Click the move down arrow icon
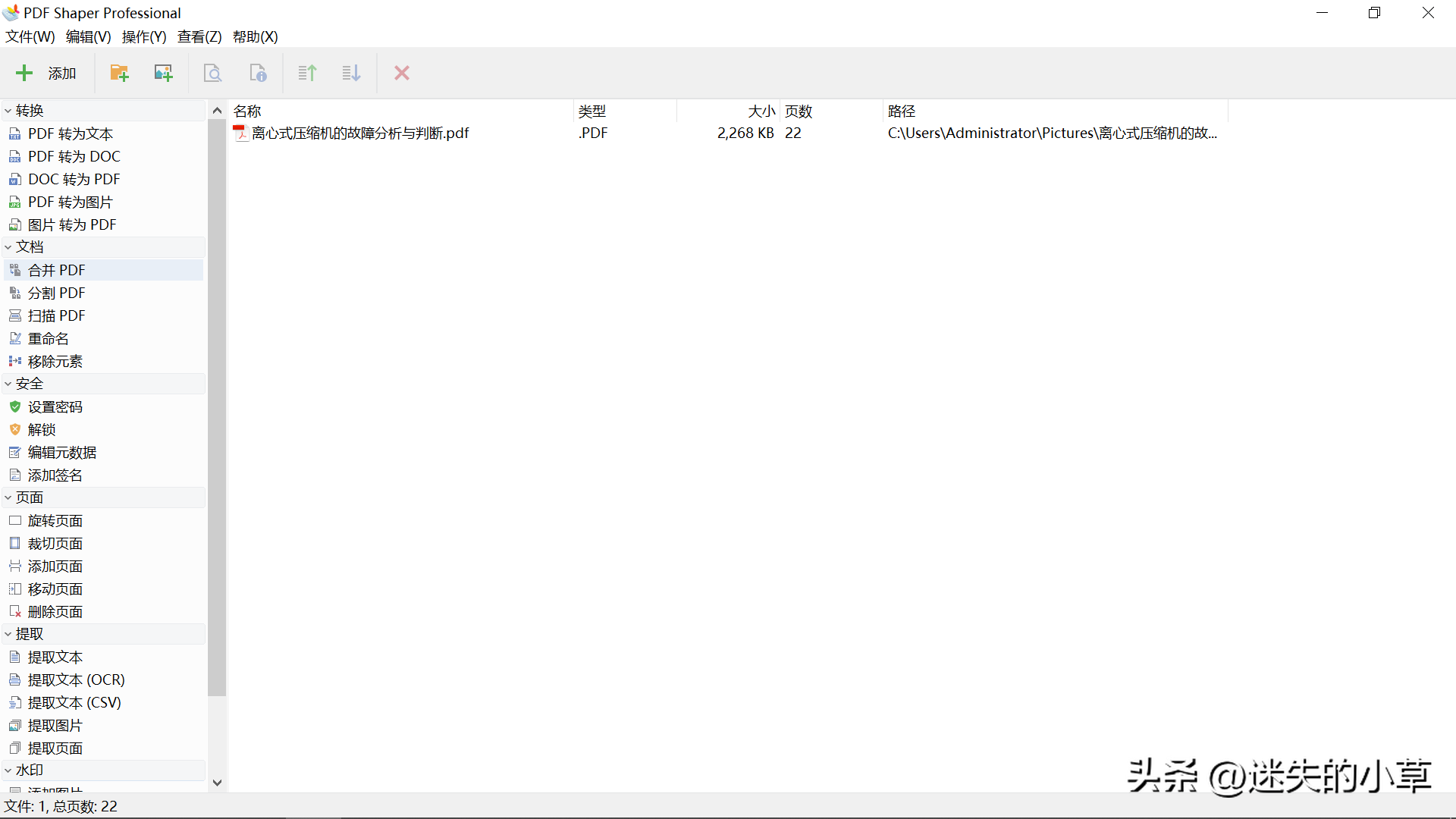The height and width of the screenshot is (819, 1456). click(351, 73)
